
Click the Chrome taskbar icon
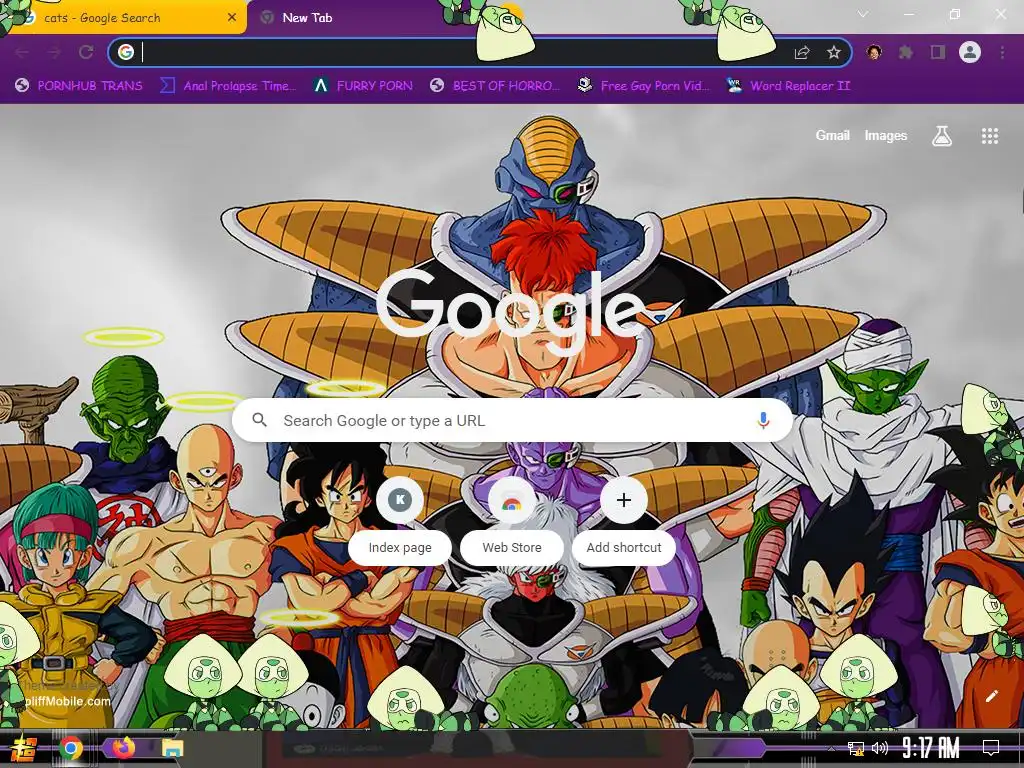pyautogui.click(x=71, y=748)
